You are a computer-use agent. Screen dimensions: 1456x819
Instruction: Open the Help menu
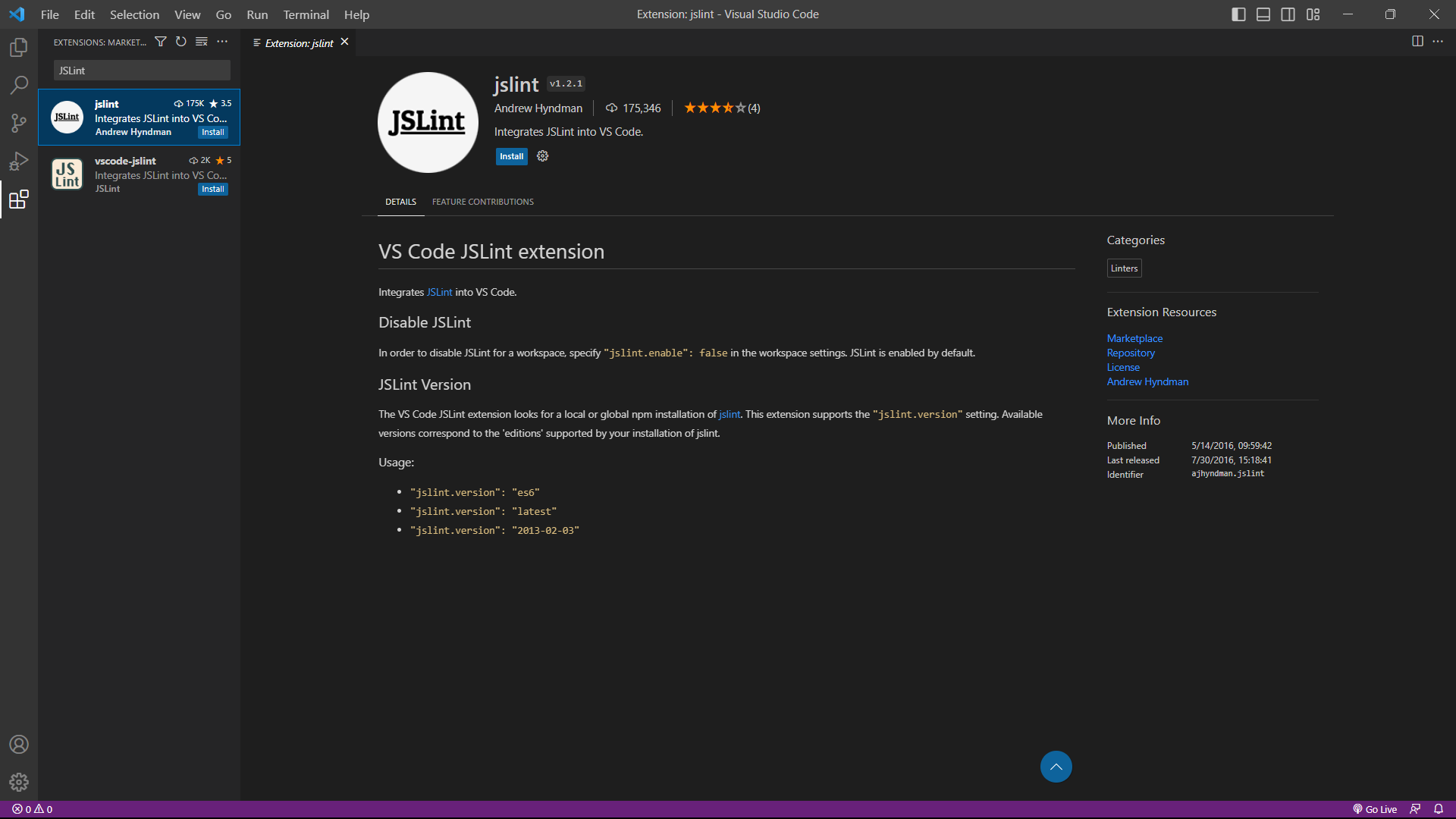coord(356,14)
